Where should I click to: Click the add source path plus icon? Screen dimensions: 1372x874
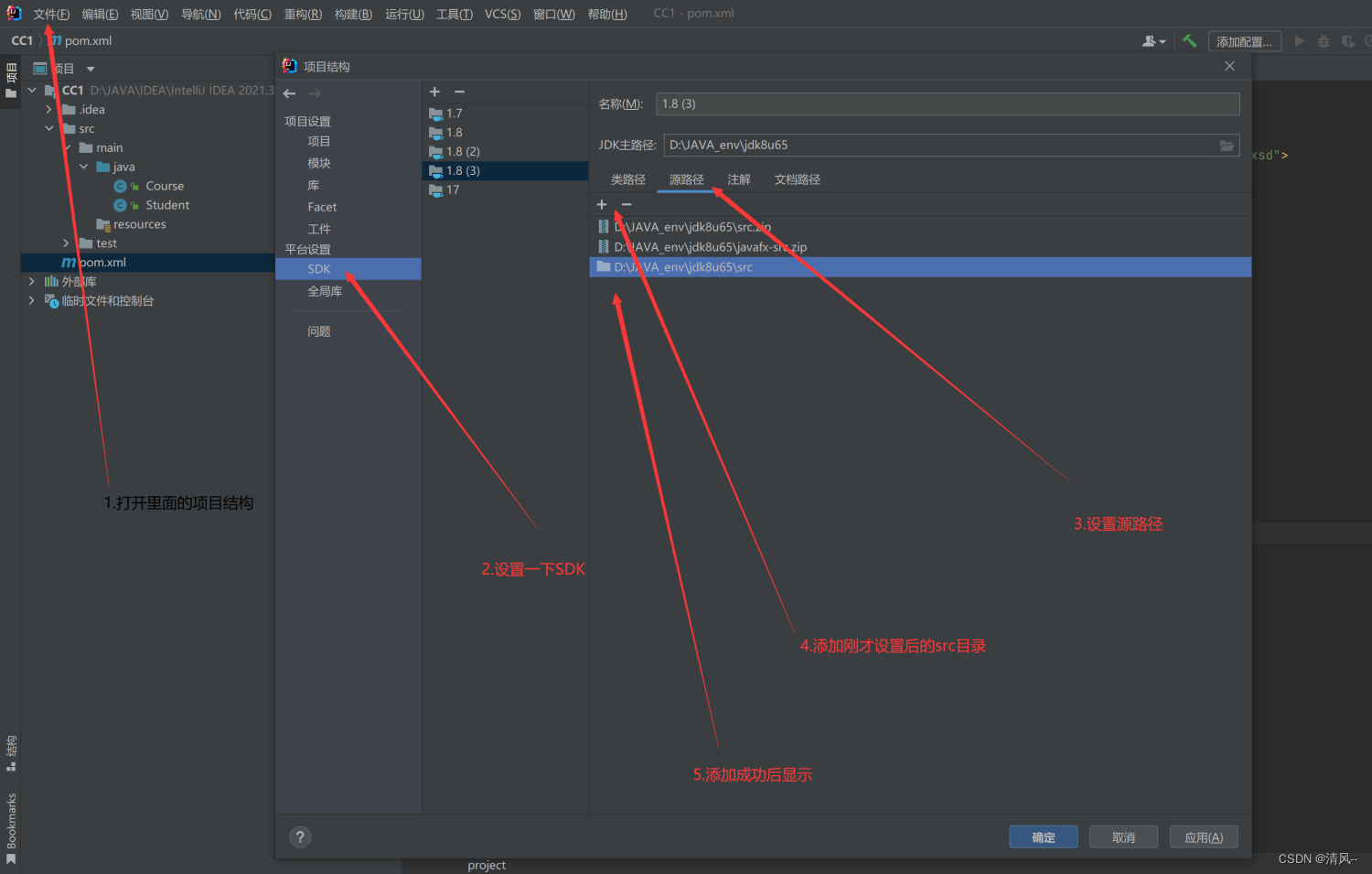(602, 204)
